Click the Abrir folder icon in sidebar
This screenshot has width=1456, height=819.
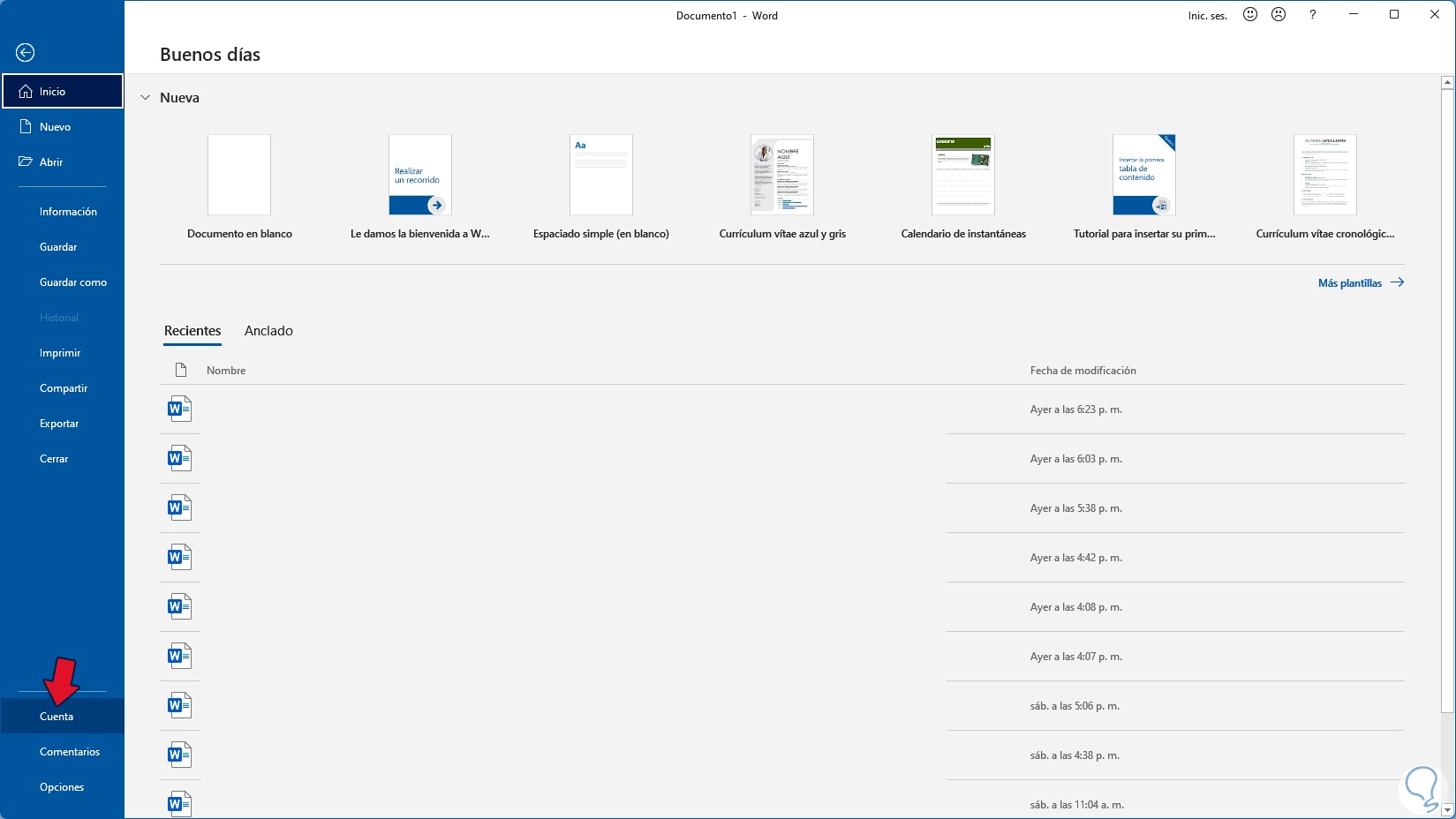coord(26,162)
